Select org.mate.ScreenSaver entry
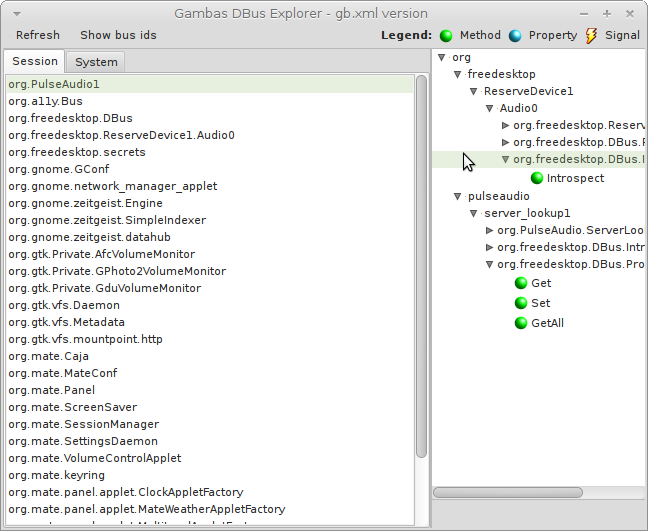 pos(210,407)
